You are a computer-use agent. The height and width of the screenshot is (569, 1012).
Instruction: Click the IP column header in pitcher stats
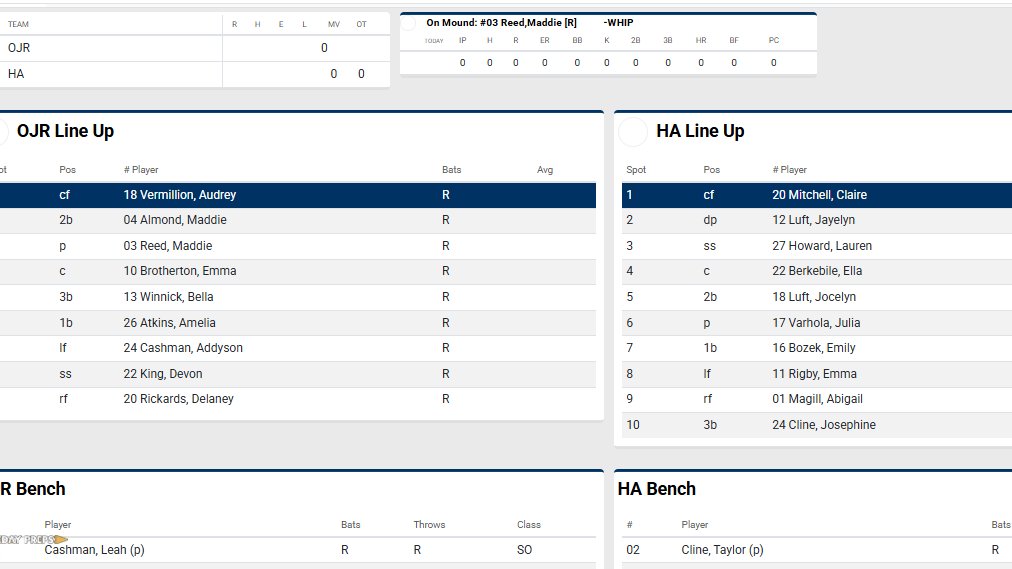[x=463, y=40]
